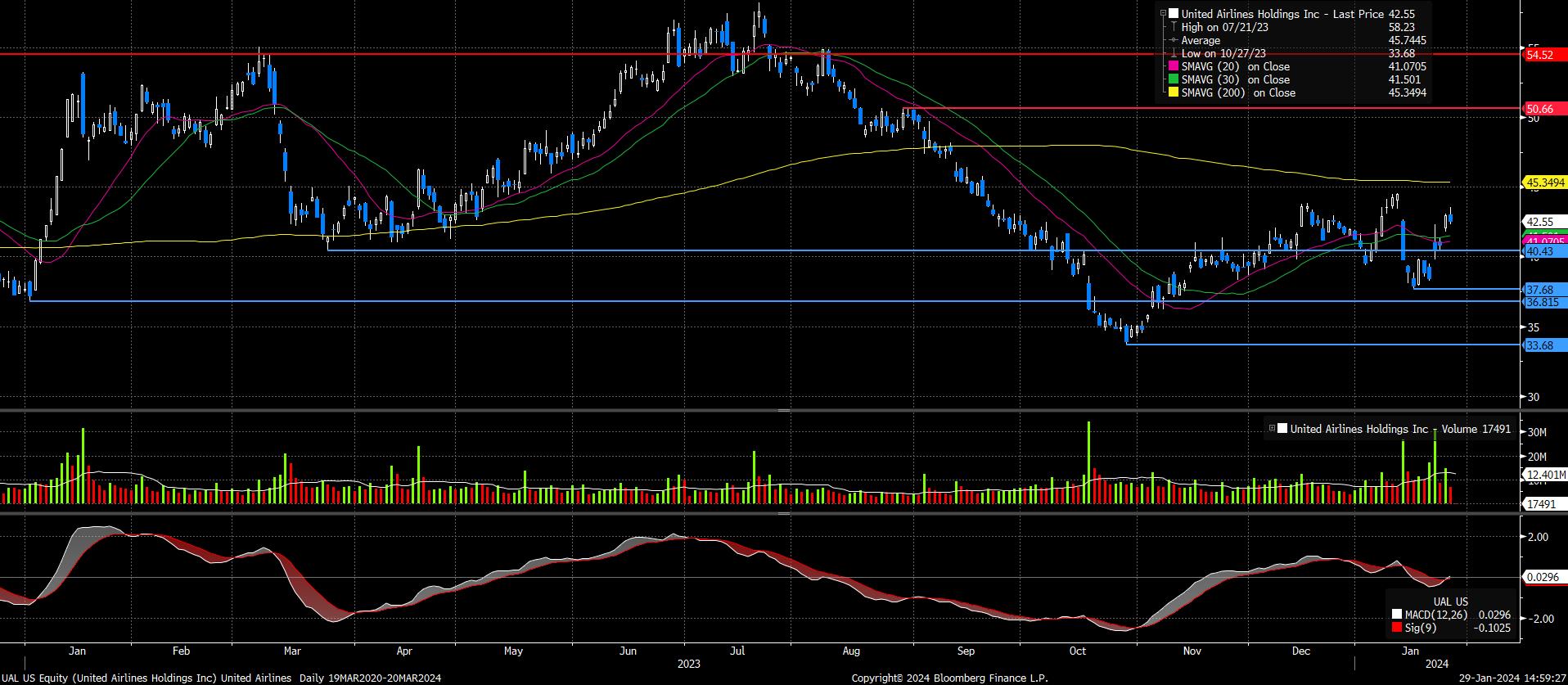Screen dimensions: 1568x685
Task: Click the '30M' volume axis label
Action: (1537, 432)
